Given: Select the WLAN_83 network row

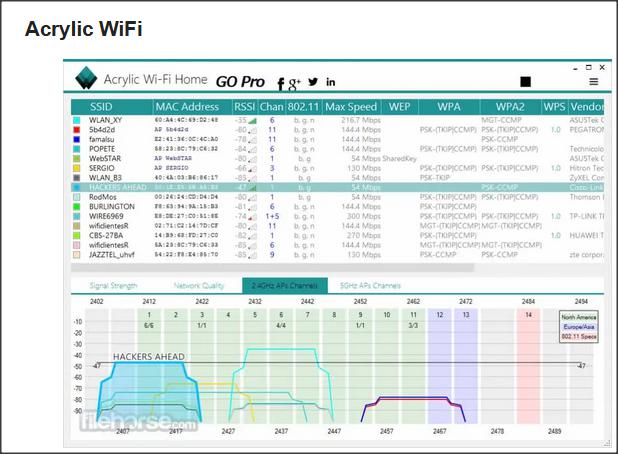Looking at the screenshot, I should click(337, 178).
